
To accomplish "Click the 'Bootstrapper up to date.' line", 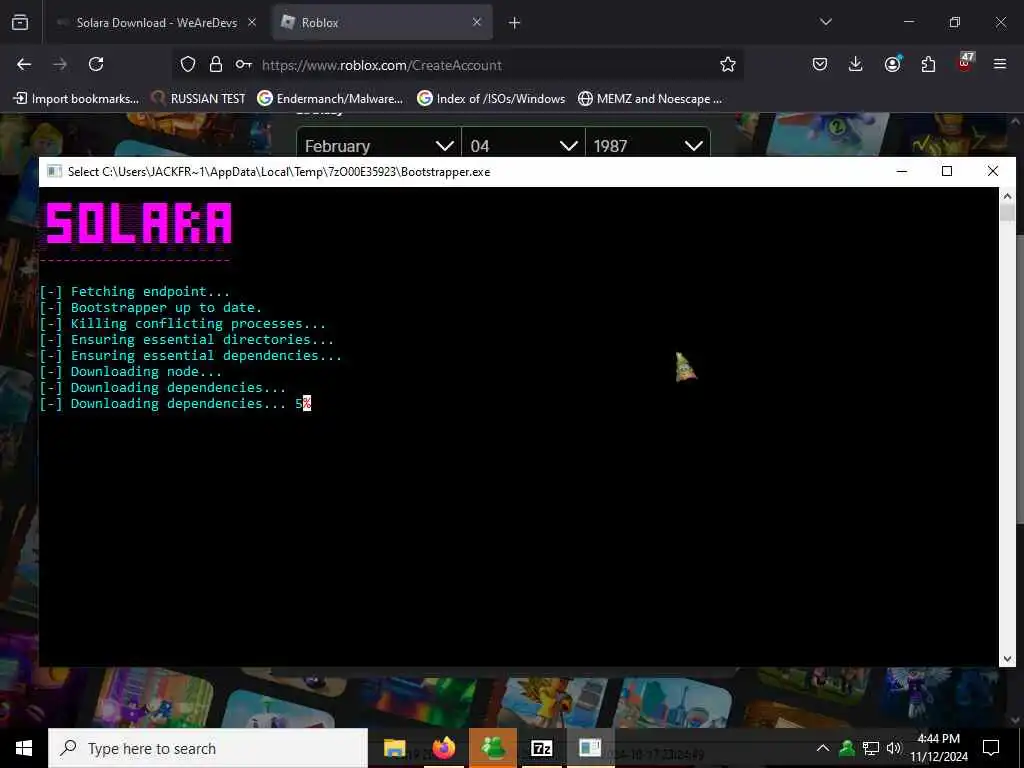I will [151, 308].
